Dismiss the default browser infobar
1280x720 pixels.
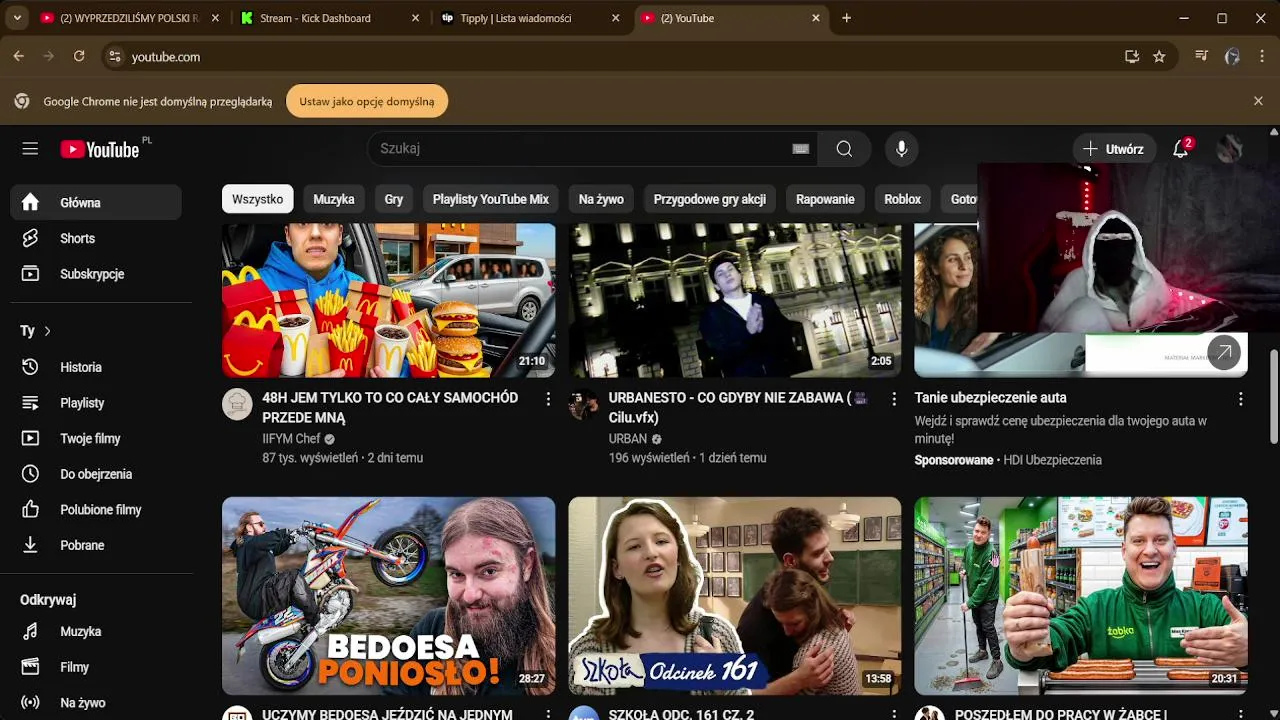point(1258,101)
